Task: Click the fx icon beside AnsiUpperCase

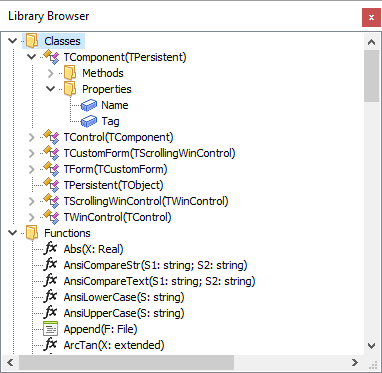Action: (51, 313)
